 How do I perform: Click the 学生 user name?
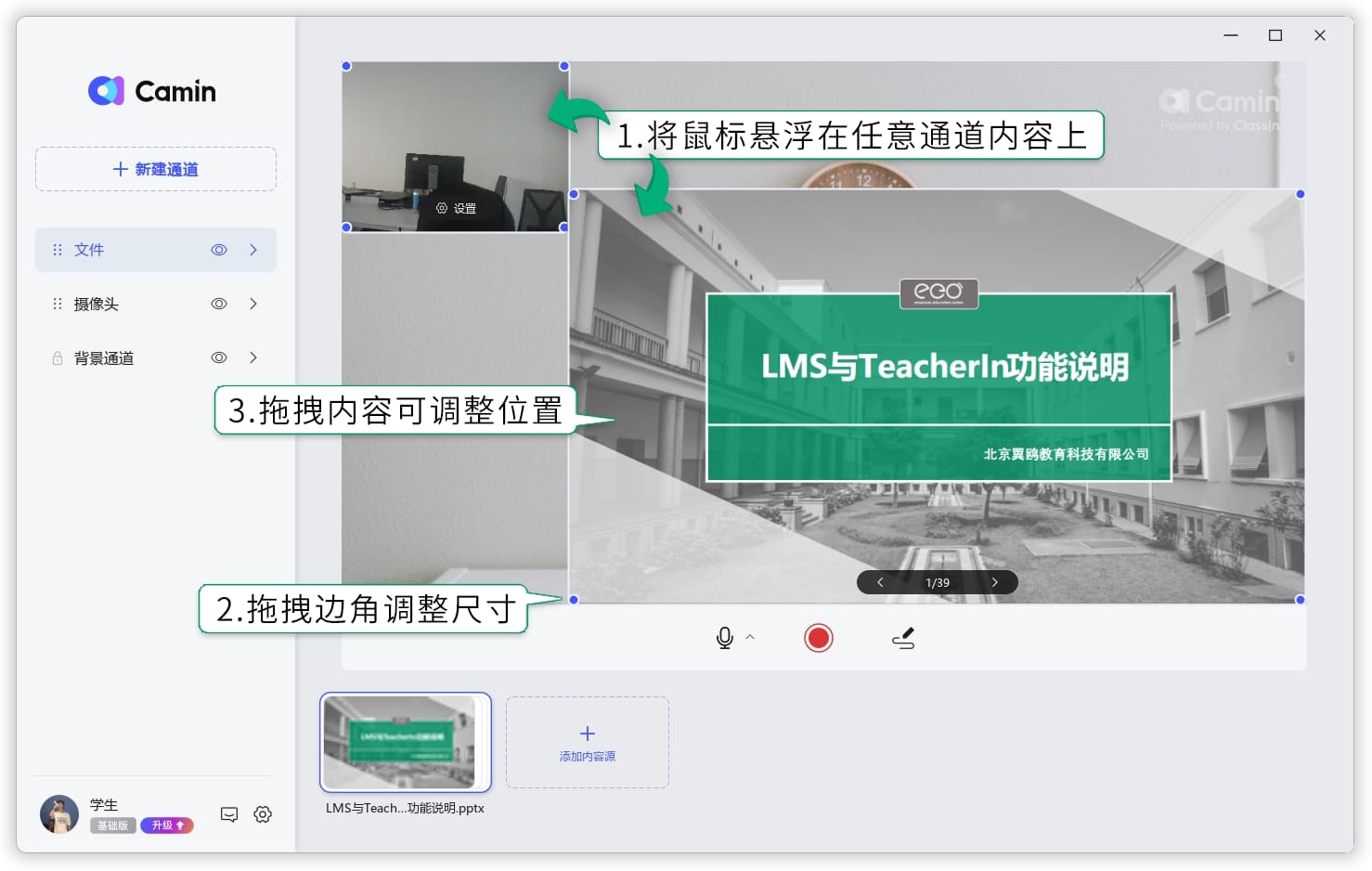pos(104,805)
